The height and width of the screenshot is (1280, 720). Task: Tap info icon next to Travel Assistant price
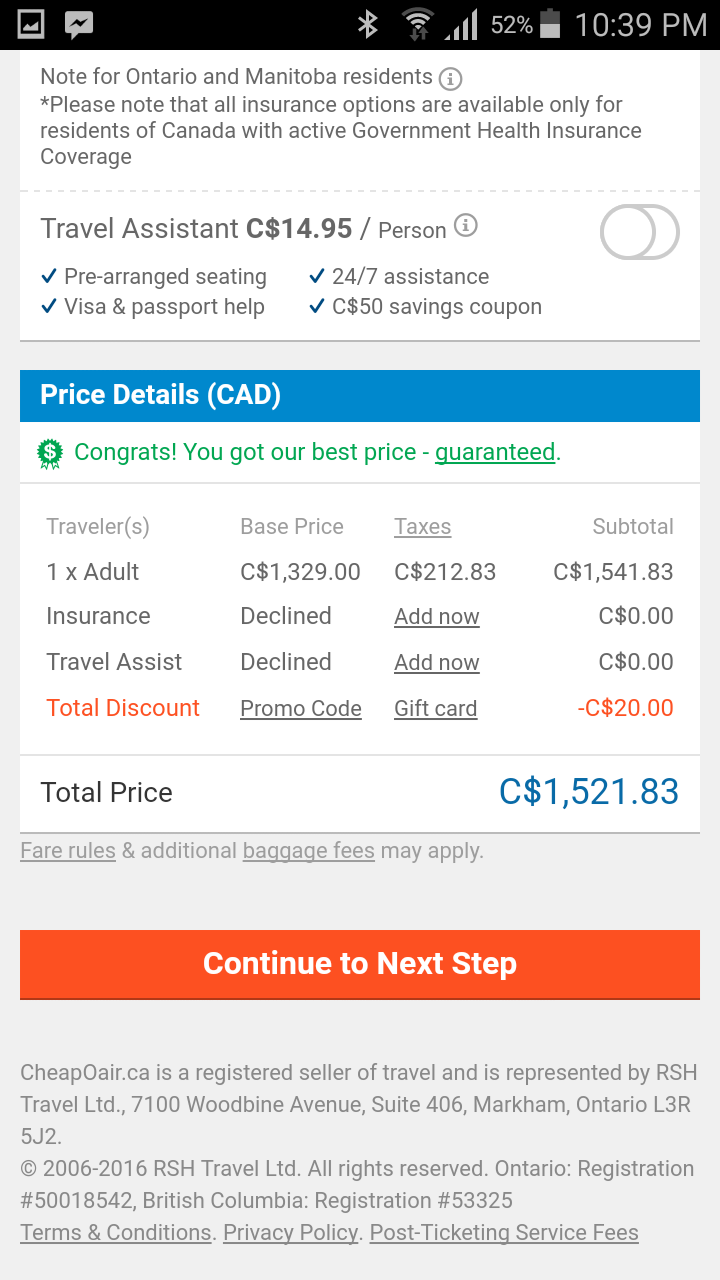465,226
